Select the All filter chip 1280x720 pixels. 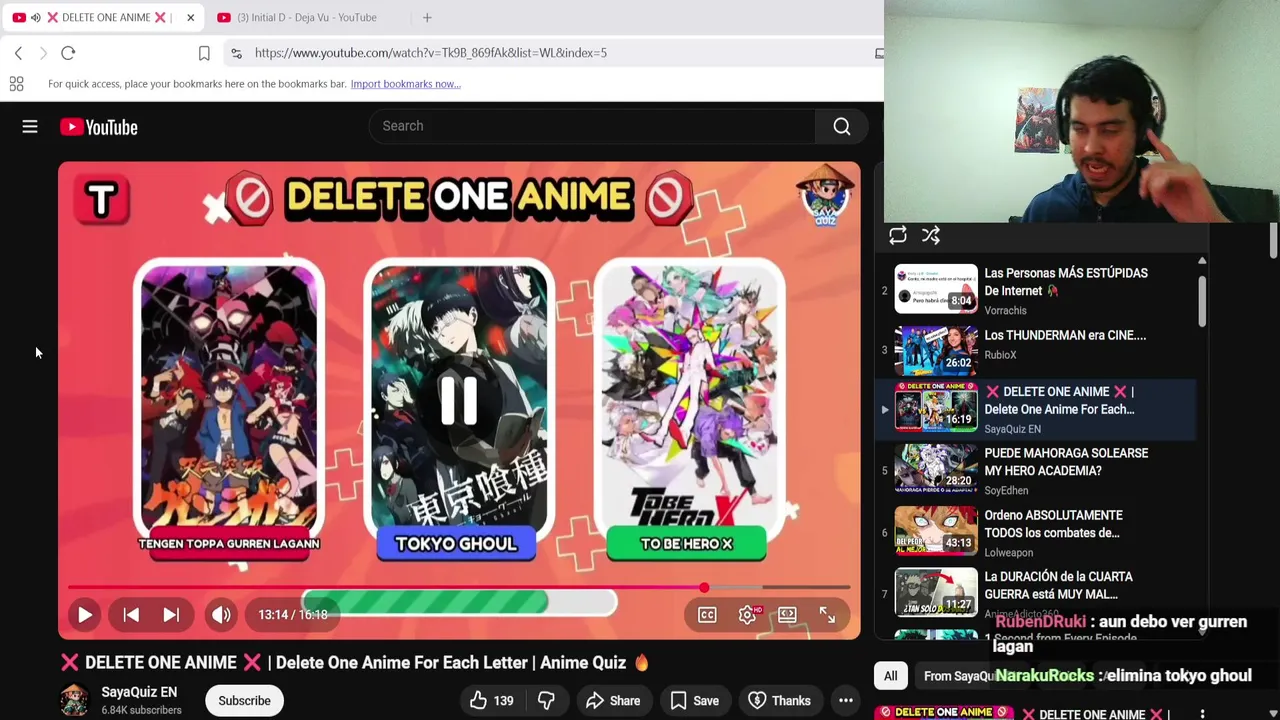coord(890,676)
